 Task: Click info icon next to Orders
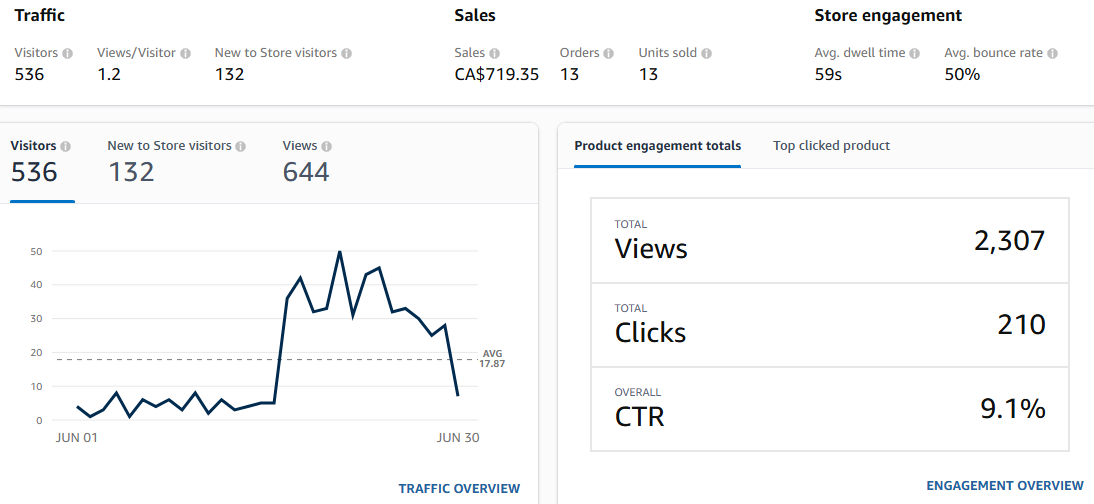(608, 53)
